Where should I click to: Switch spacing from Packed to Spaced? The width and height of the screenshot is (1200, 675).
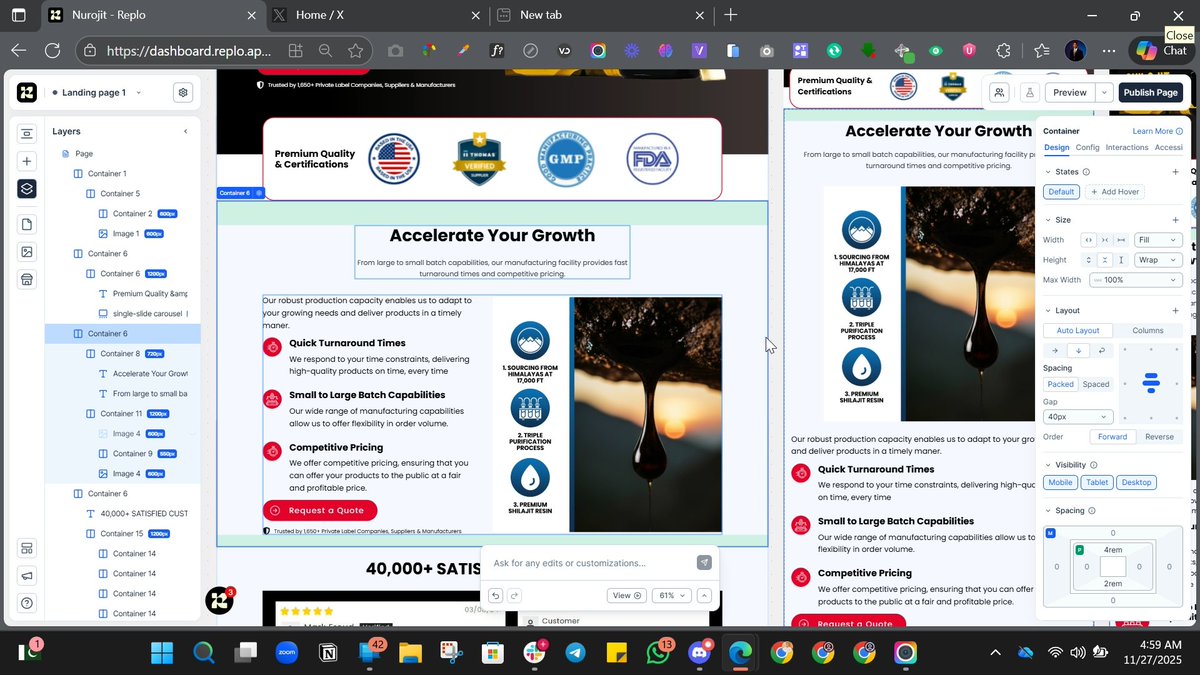click(x=1097, y=384)
